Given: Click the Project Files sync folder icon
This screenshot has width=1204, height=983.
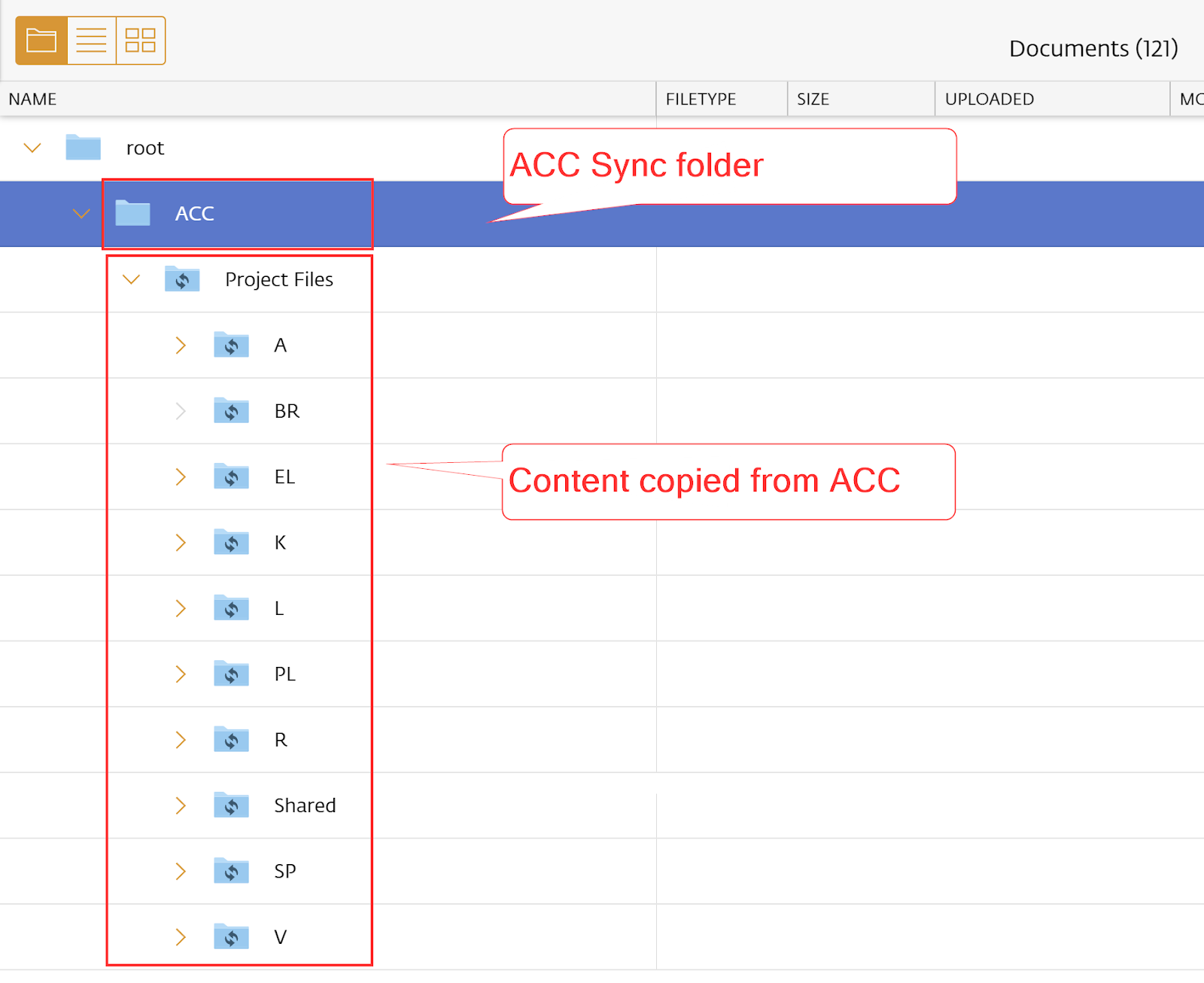Looking at the screenshot, I should click(182, 279).
